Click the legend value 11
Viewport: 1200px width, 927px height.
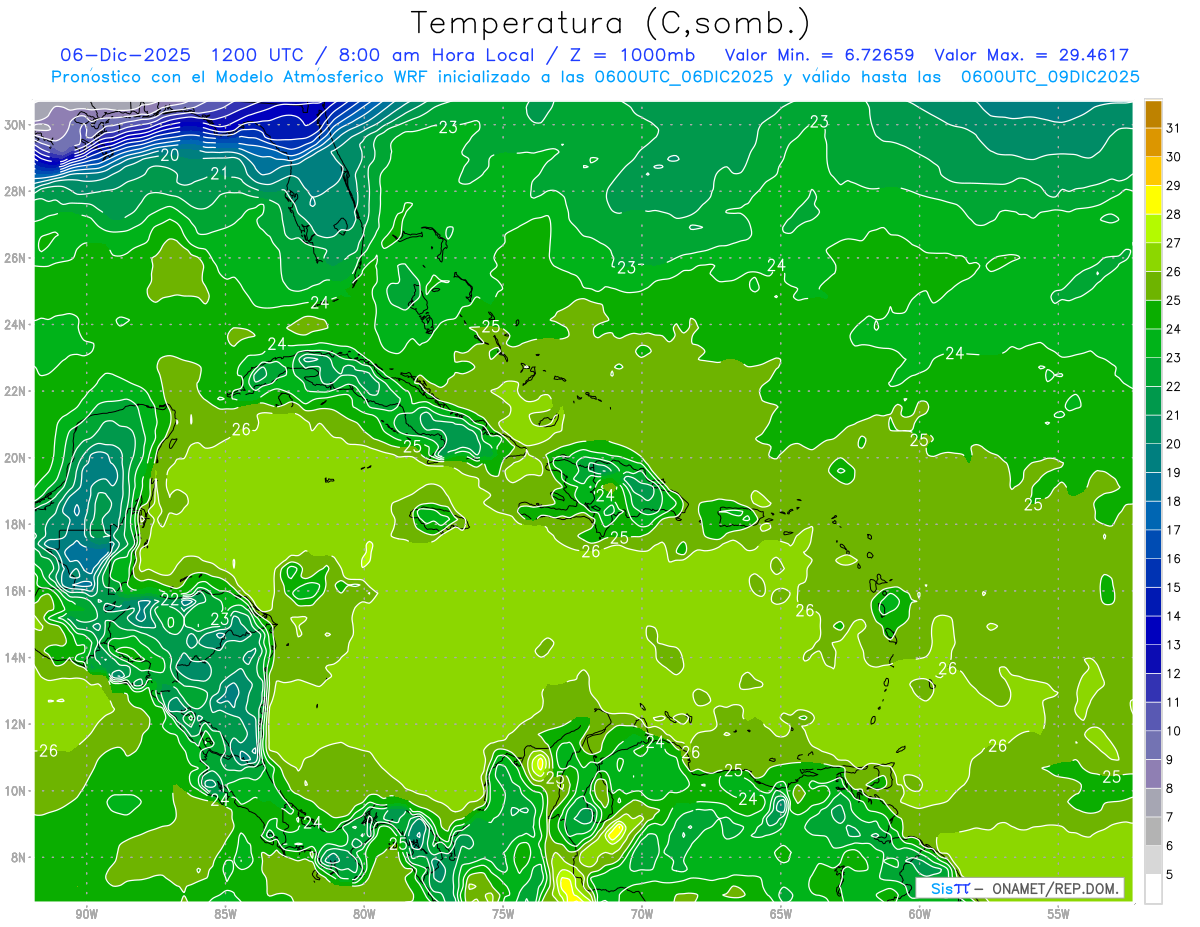click(1173, 702)
